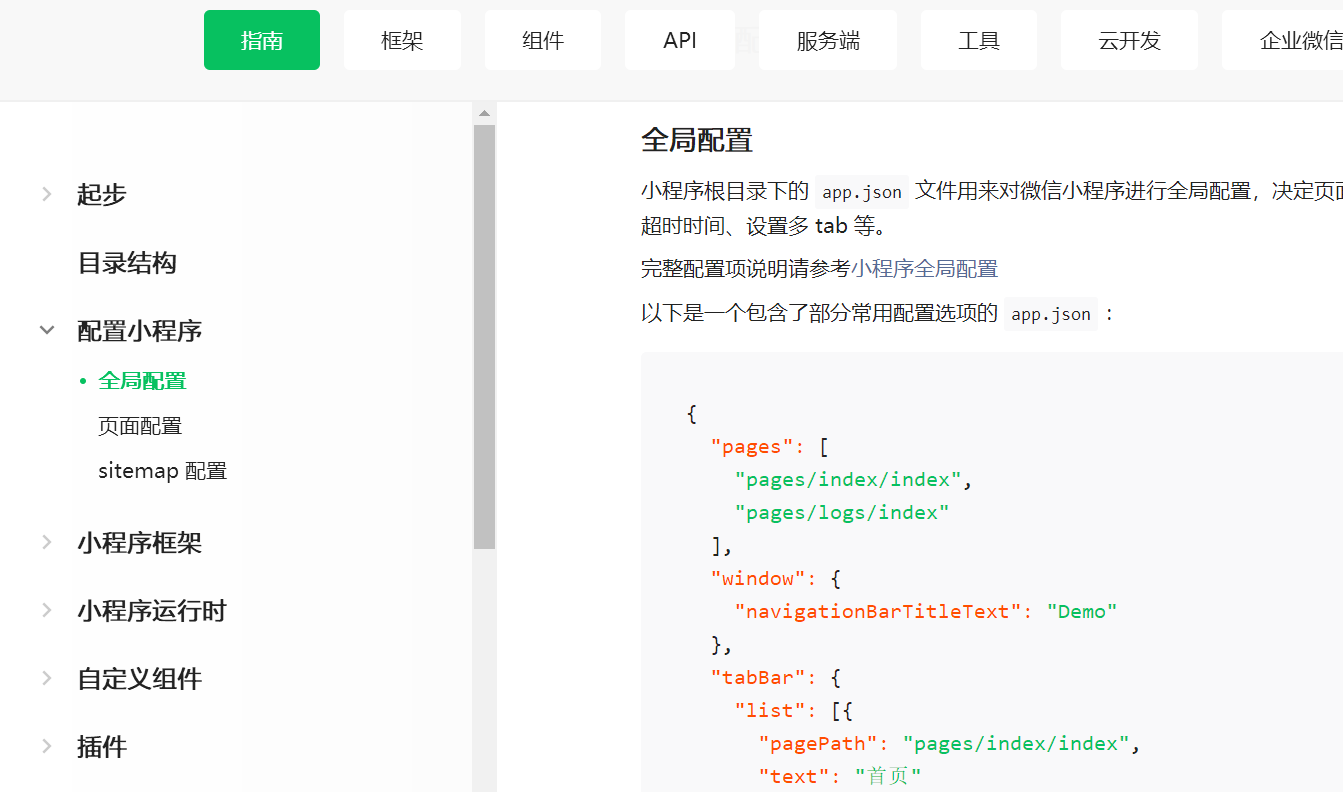Viewport: 1343px width, 792px height.
Task: Switch to the 框架 tab
Action: point(402,40)
